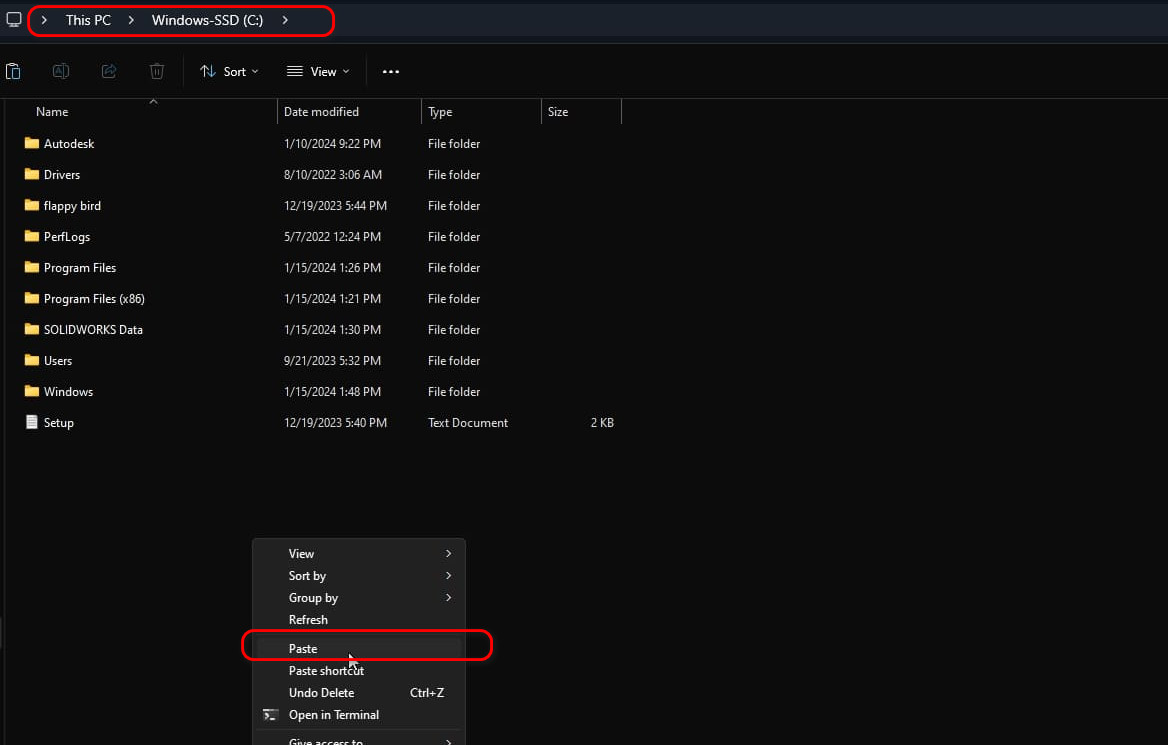Click This PC in the address bar
Screen dimensions: 1168x745
point(88,20)
